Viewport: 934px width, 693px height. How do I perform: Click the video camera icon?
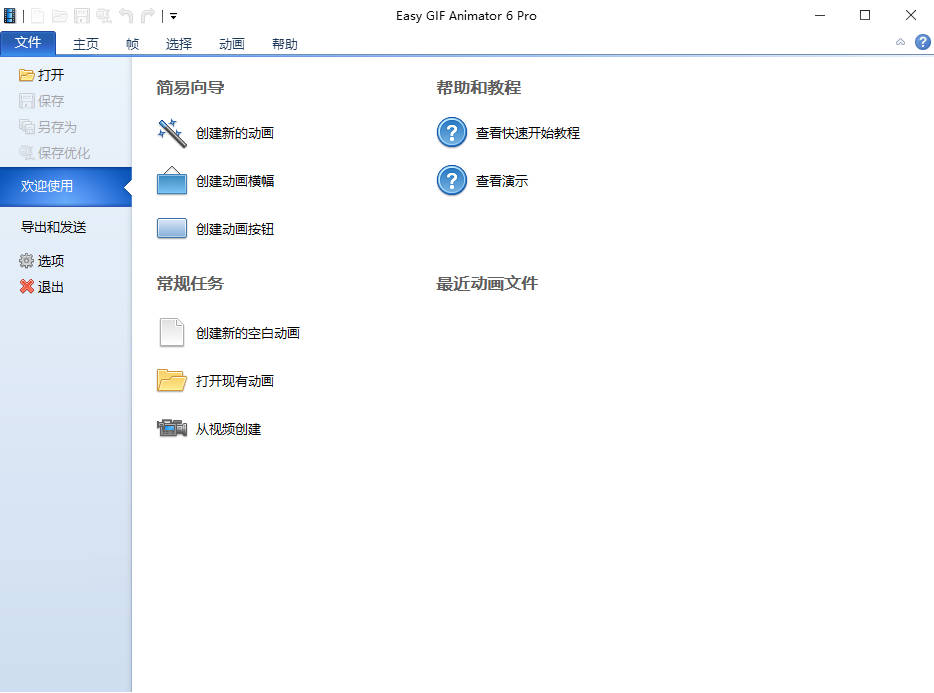pos(172,428)
